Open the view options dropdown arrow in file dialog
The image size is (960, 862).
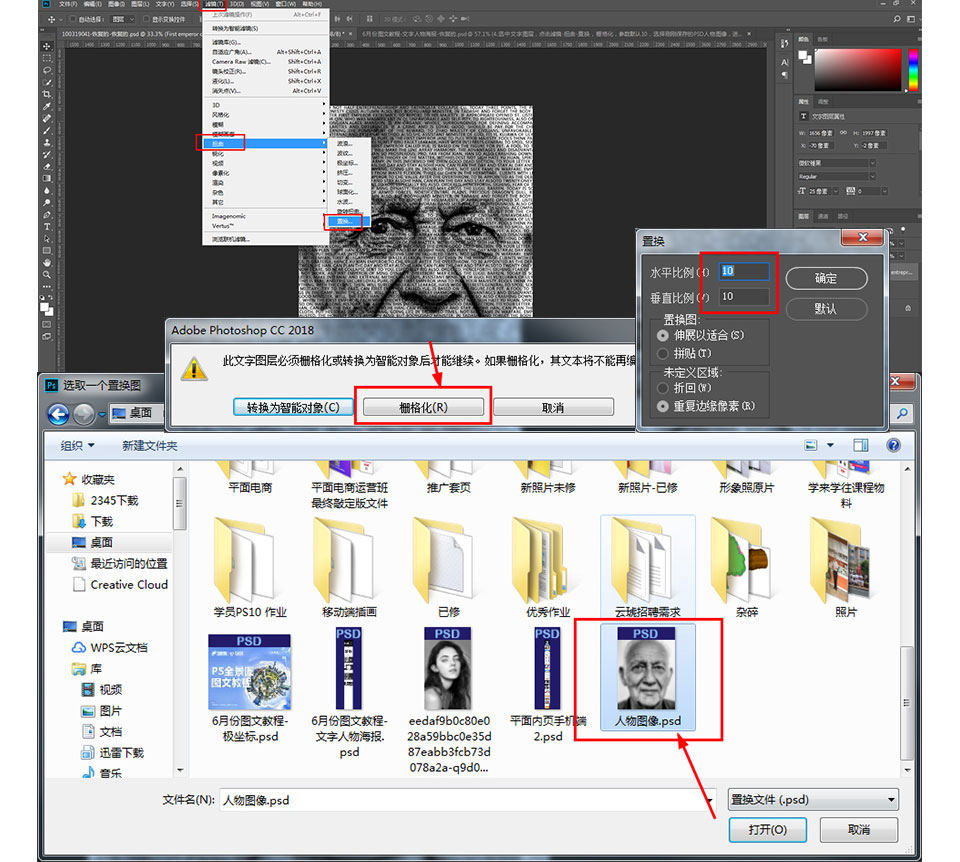(x=830, y=445)
